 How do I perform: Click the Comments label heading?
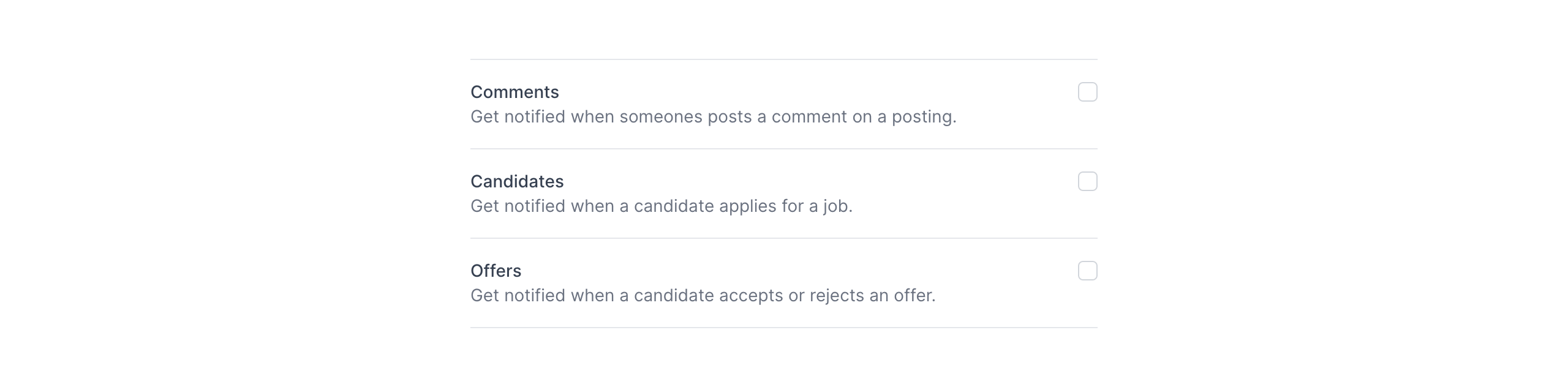click(514, 92)
